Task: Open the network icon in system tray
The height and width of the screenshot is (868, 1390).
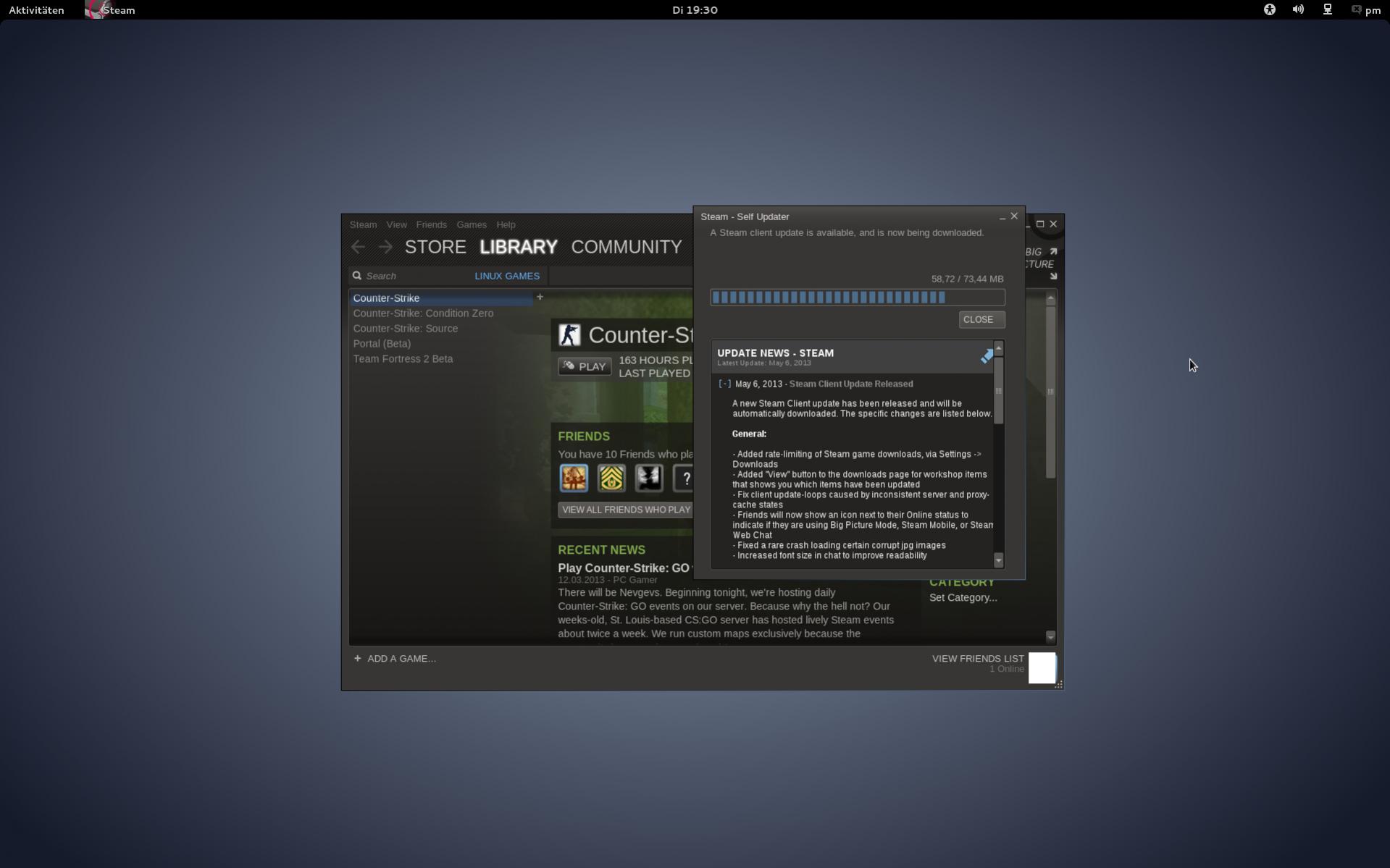Action: tap(1327, 9)
